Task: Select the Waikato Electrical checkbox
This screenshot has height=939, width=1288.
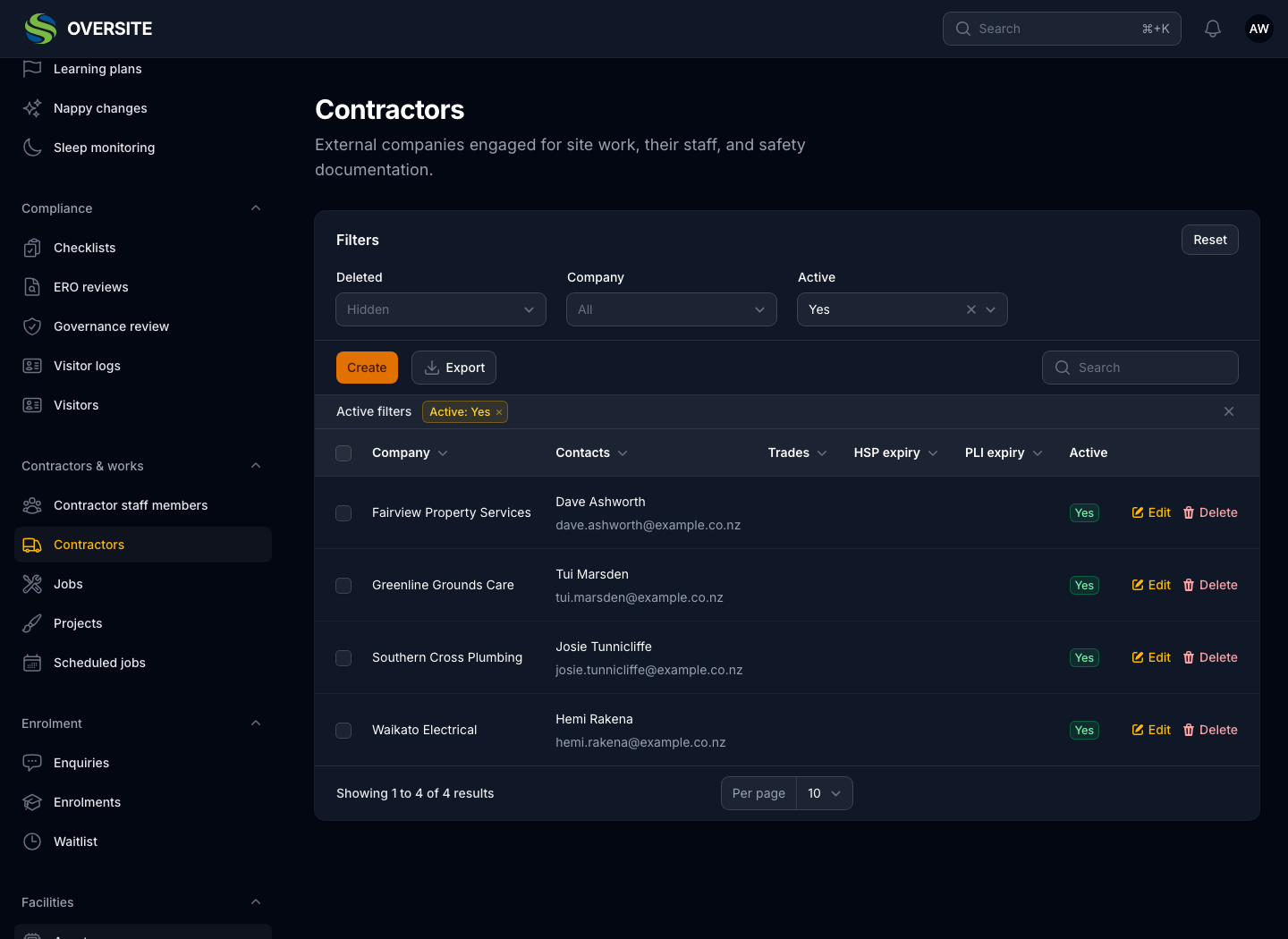Action: click(343, 731)
